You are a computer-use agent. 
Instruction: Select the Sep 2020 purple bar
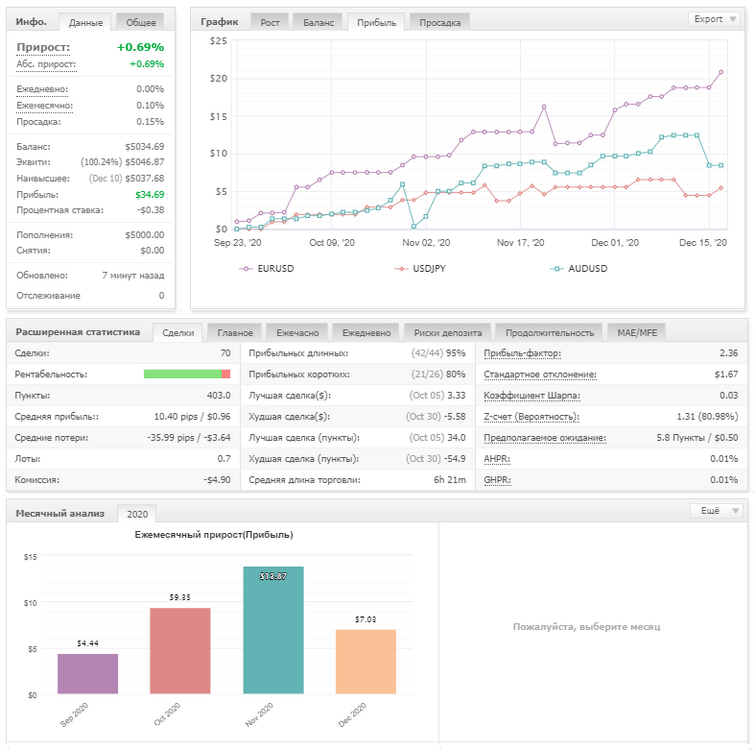pos(88,673)
